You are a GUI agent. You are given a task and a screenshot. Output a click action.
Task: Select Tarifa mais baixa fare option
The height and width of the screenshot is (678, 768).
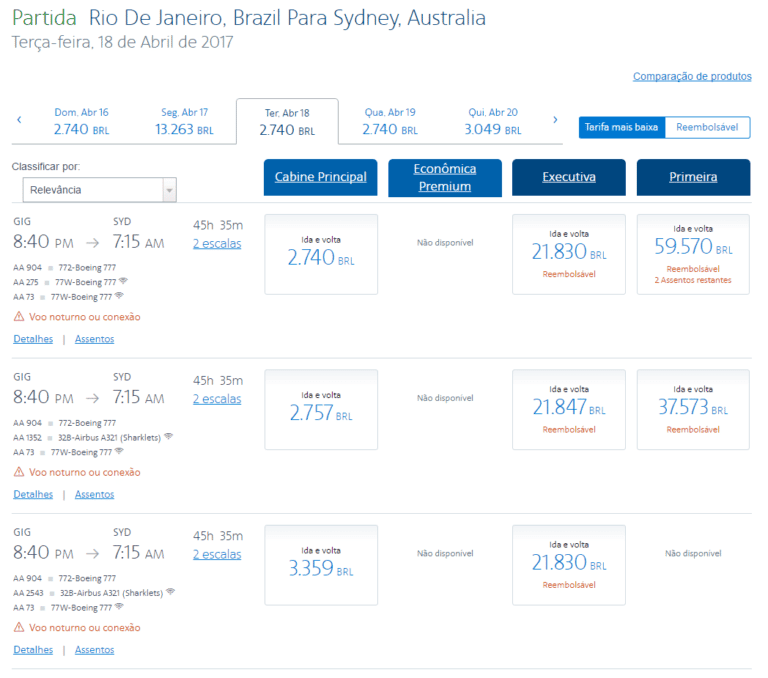[621, 127]
